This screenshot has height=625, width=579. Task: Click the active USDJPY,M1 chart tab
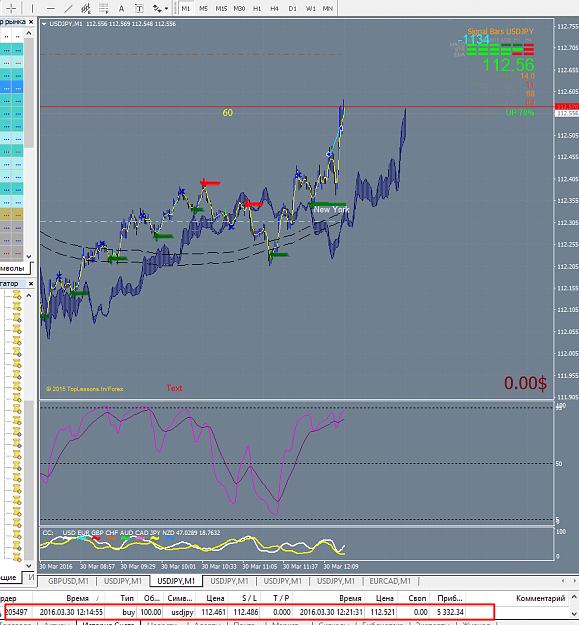[x=176, y=581]
